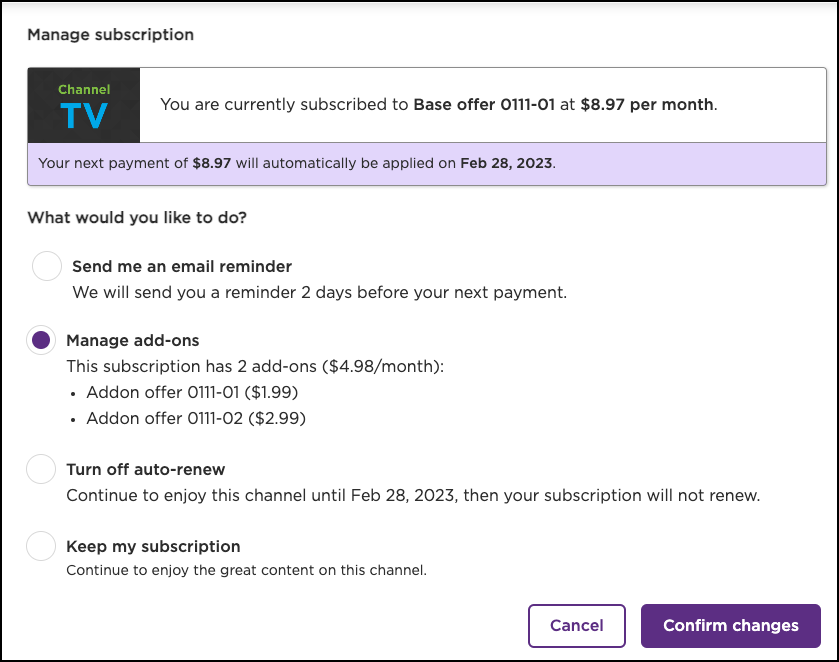839x662 pixels.
Task: Select the Manage add-ons radio button
Action: coord(41,340)
